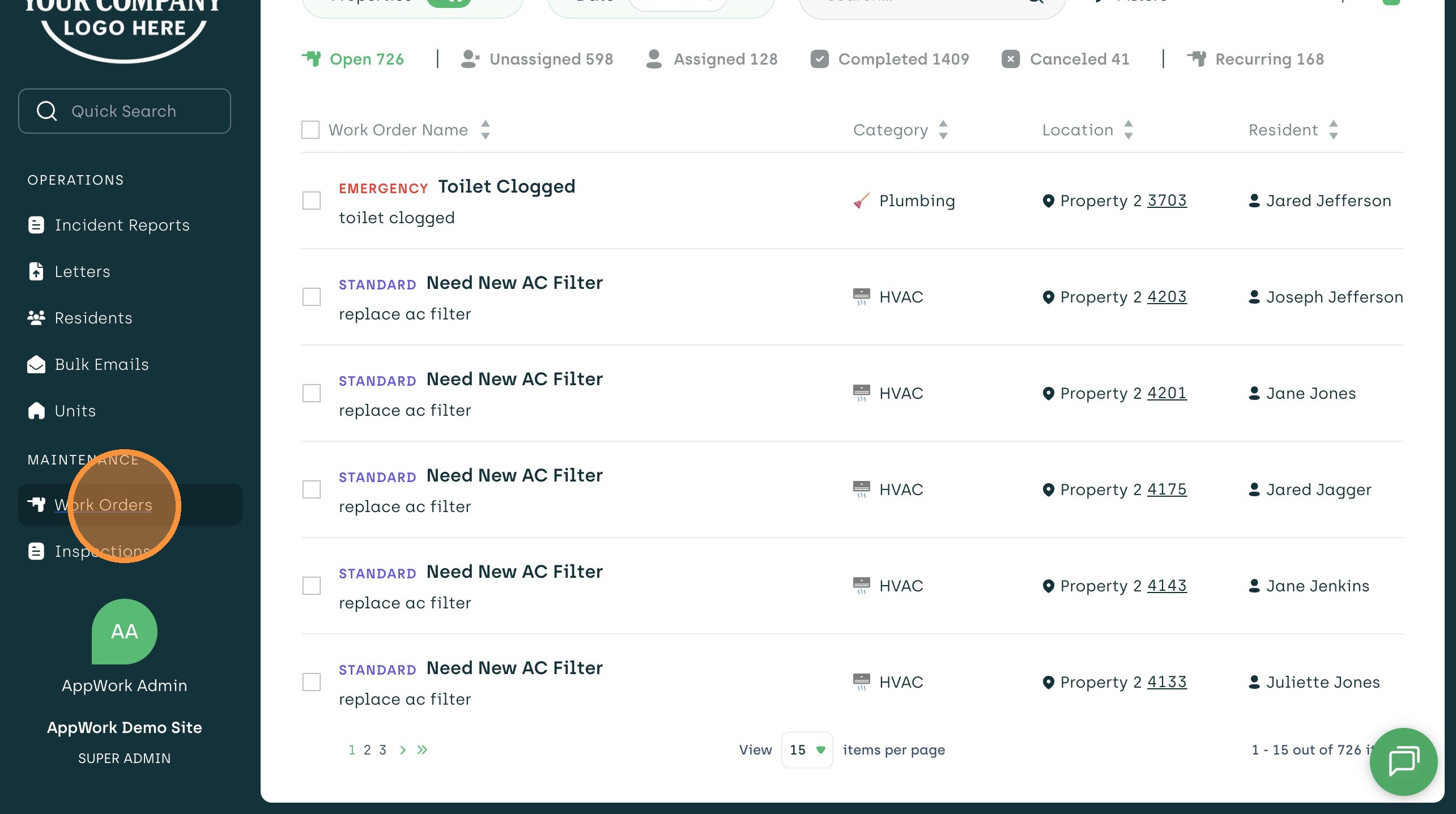
Task: Toggle the select-all Work Order Name checkbox
Action: click(x=310, y=130)
